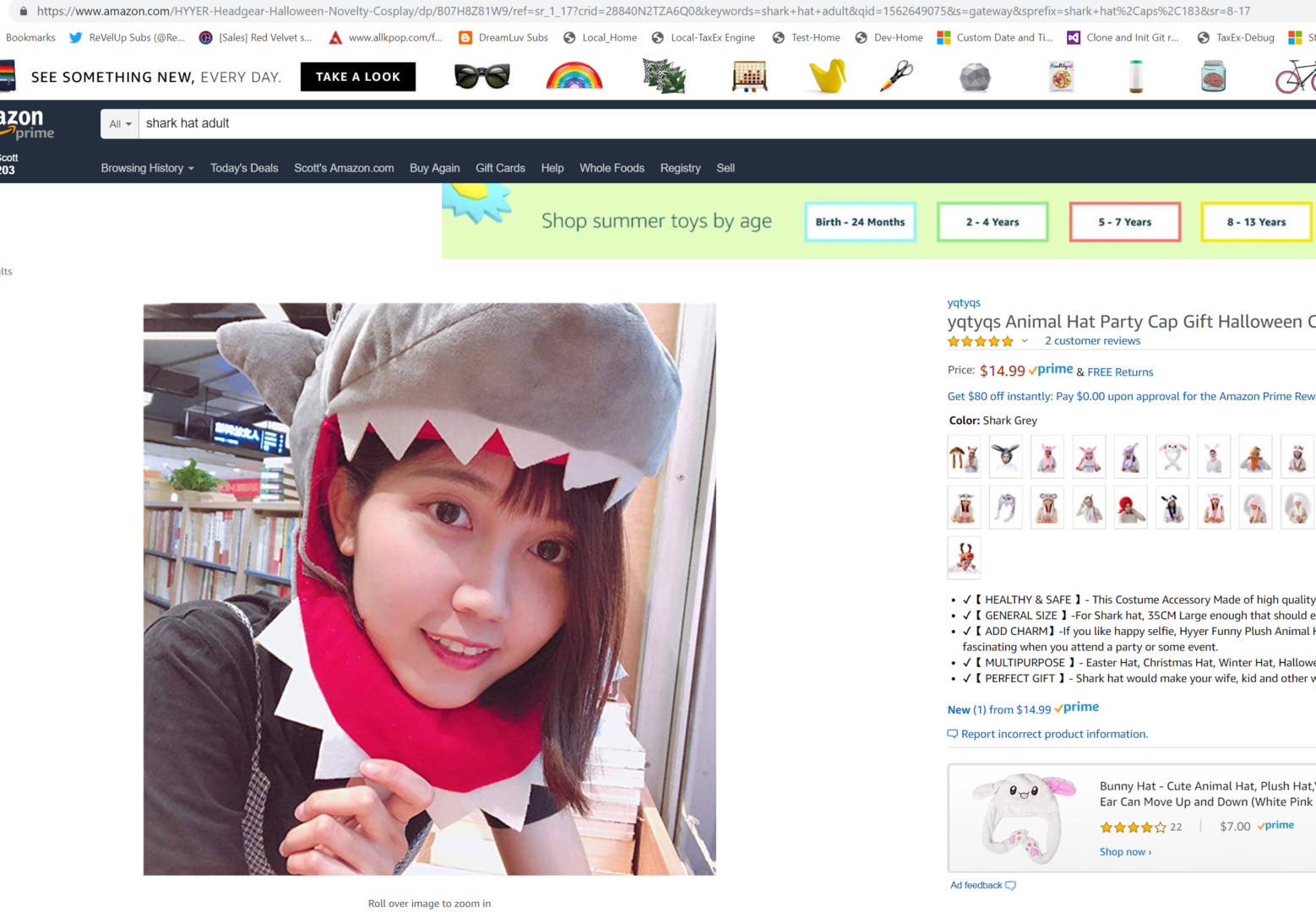Click the shark hat adult search field
This screenshot has height=912, width=1316.
click(726, 123)
